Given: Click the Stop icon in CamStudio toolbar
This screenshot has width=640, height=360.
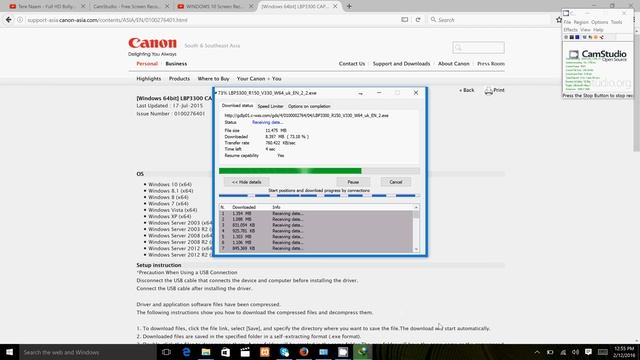Looking at the screenshot, I should pyautogui.click(x=577, y=37).
